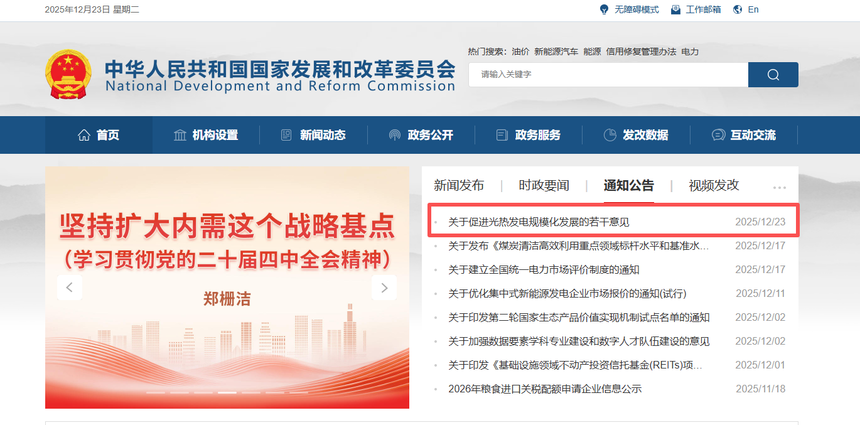The height and width of the screenshot is (425, 860).
Task: Open notice about 煤炭清洁高效利用重点领域标杆水平
Action: 579,246
